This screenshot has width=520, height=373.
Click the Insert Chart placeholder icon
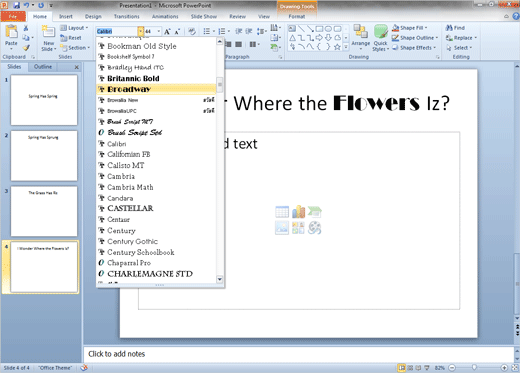[x=298, y=212]
